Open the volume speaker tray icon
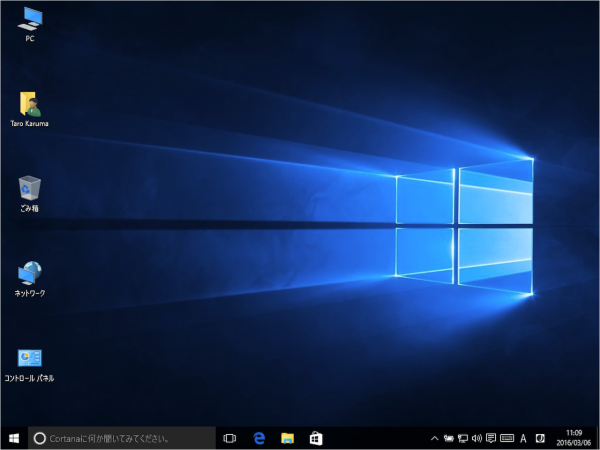The height and width of the screenshot is (450, 600). tap(477, 438)
